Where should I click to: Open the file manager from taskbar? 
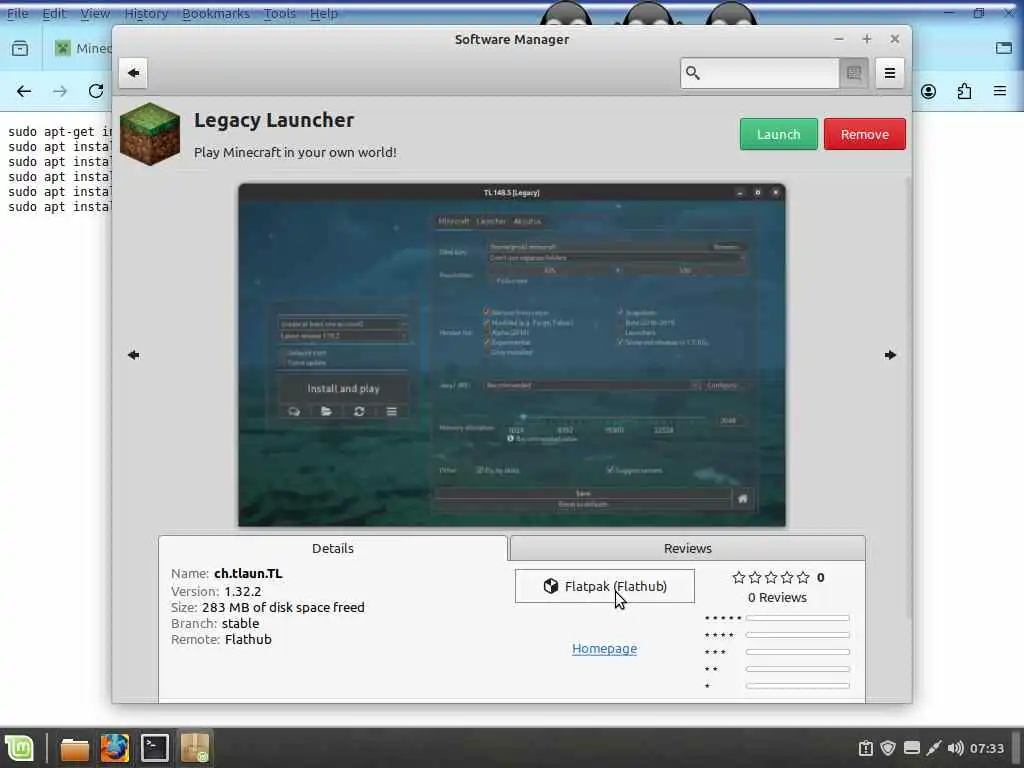[x=74, y=748]
